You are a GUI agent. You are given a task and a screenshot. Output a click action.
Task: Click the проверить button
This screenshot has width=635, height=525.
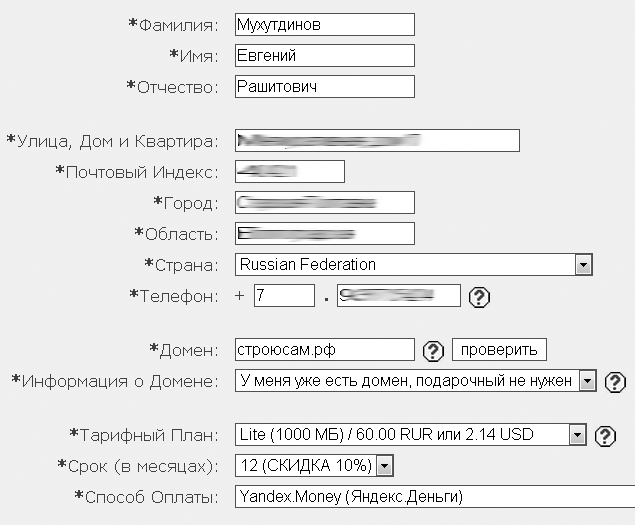[x=499, y=350]
